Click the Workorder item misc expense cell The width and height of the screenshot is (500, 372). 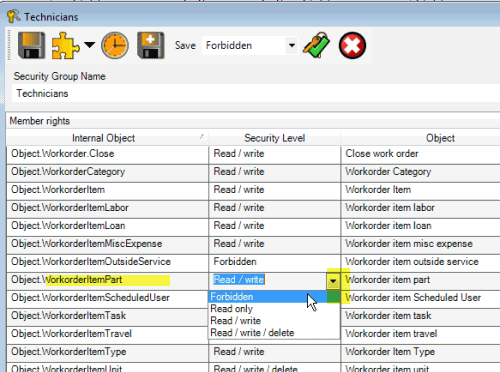click(x=421, y=244)
